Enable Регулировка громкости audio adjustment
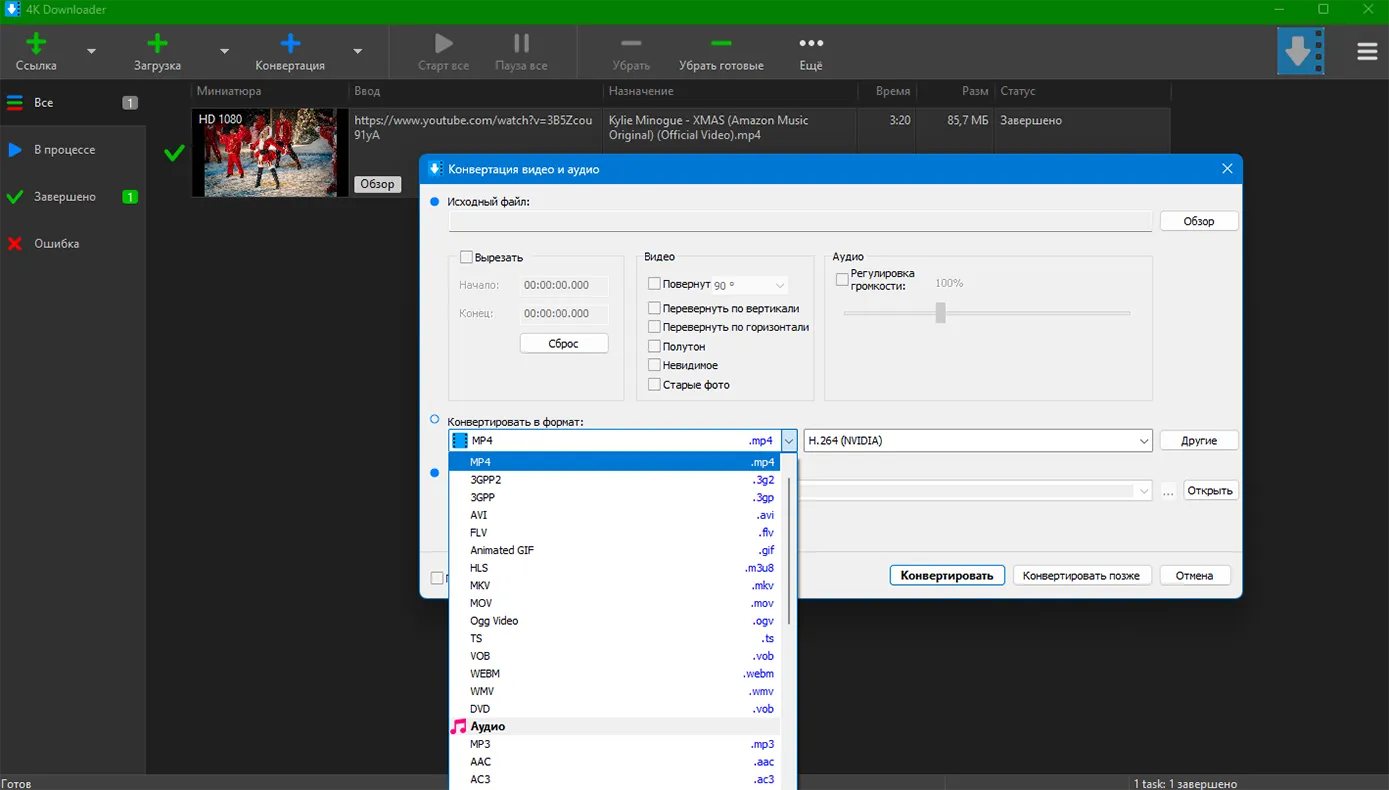 tap(842, 280)
